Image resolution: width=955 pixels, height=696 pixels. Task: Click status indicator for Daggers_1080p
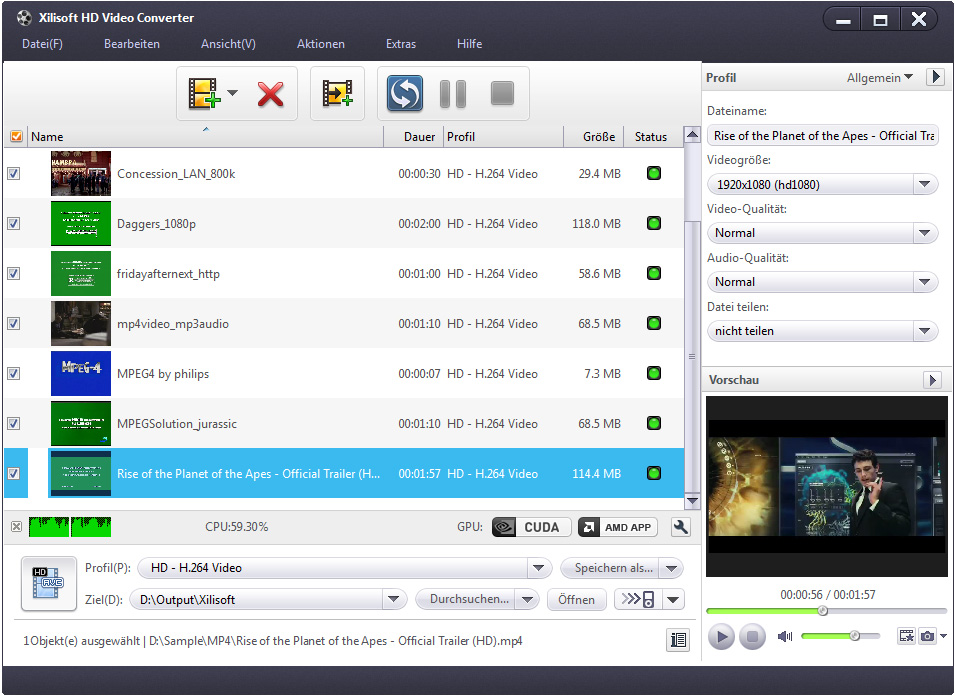pyautogui.click(x=654, y=223)
